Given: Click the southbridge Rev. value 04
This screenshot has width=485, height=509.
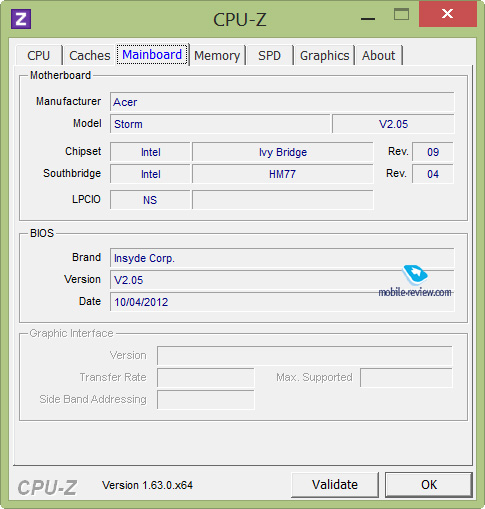Looking at the screenshot, I should (x=433, y=174).
